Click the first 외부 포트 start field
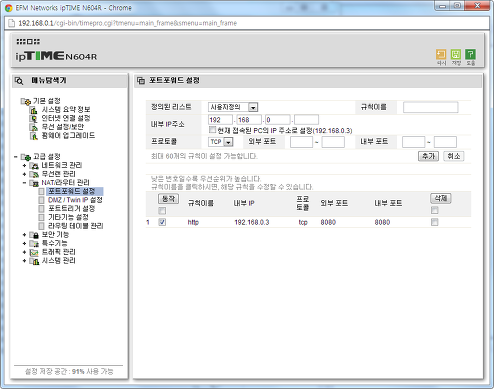Image resolution: width=494 pixels, height=389 pixels. pos(301,142)
